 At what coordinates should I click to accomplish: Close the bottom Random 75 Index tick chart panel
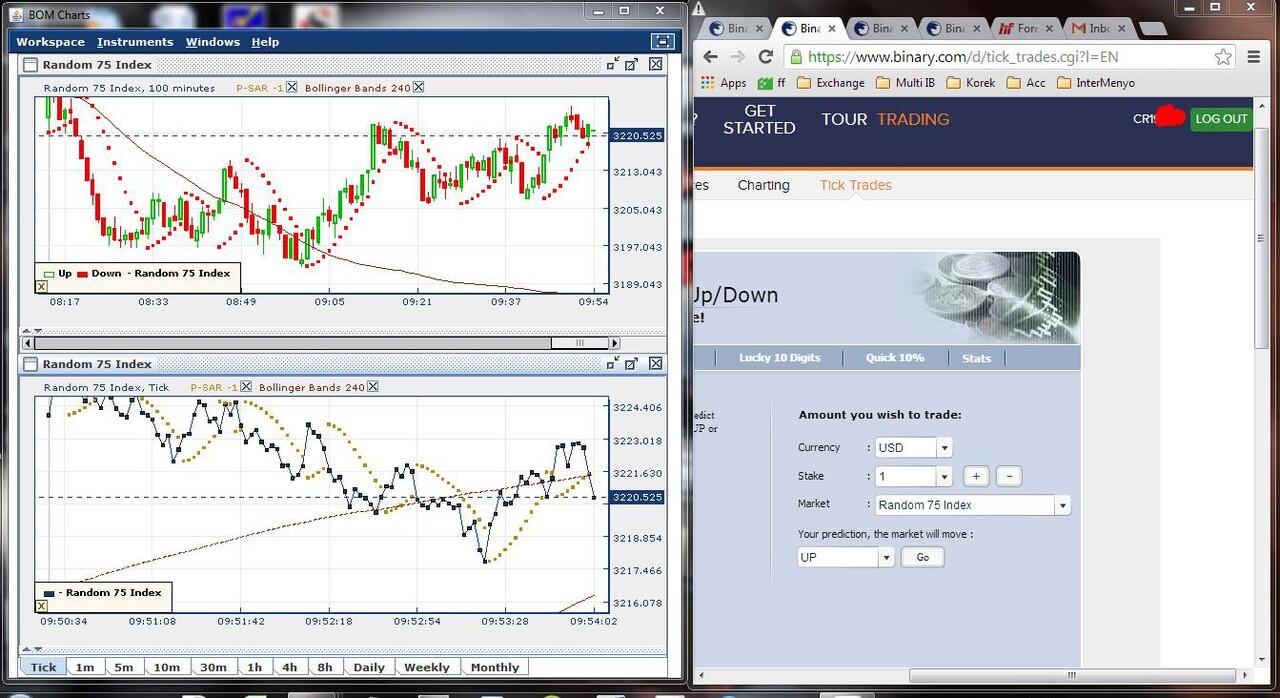(655, 364)
